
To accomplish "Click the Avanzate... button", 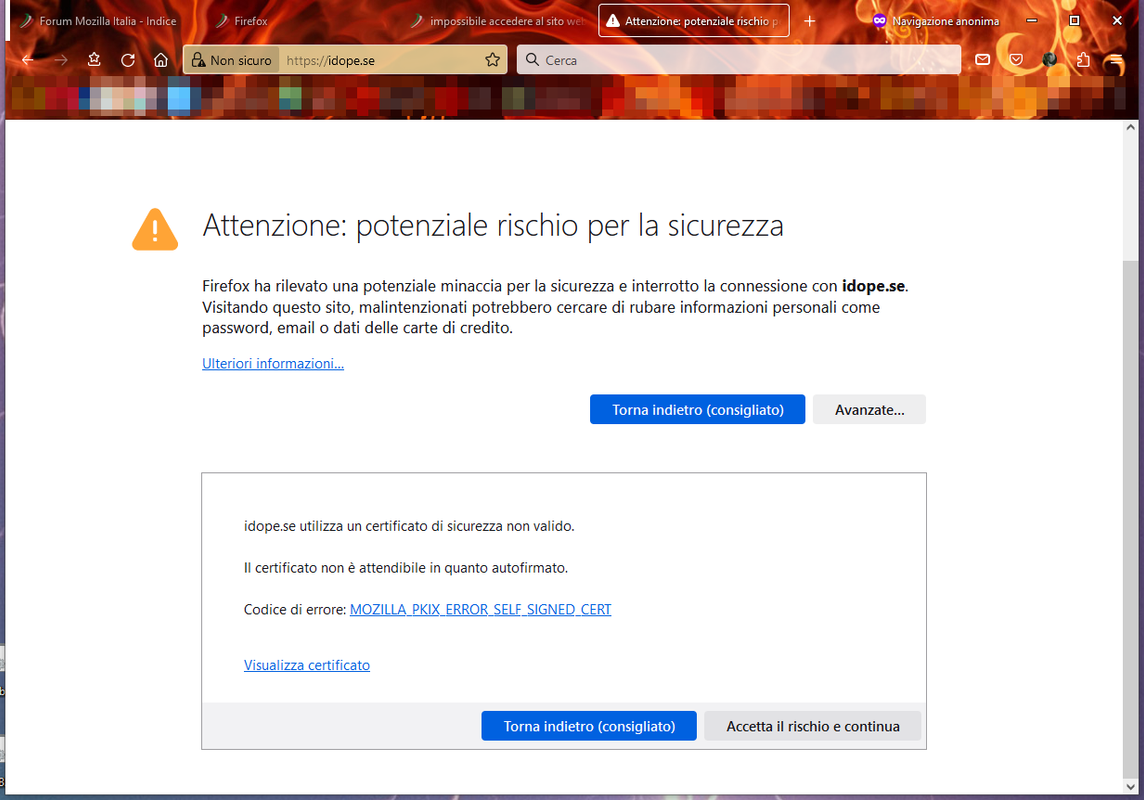I will click(870, 410).
